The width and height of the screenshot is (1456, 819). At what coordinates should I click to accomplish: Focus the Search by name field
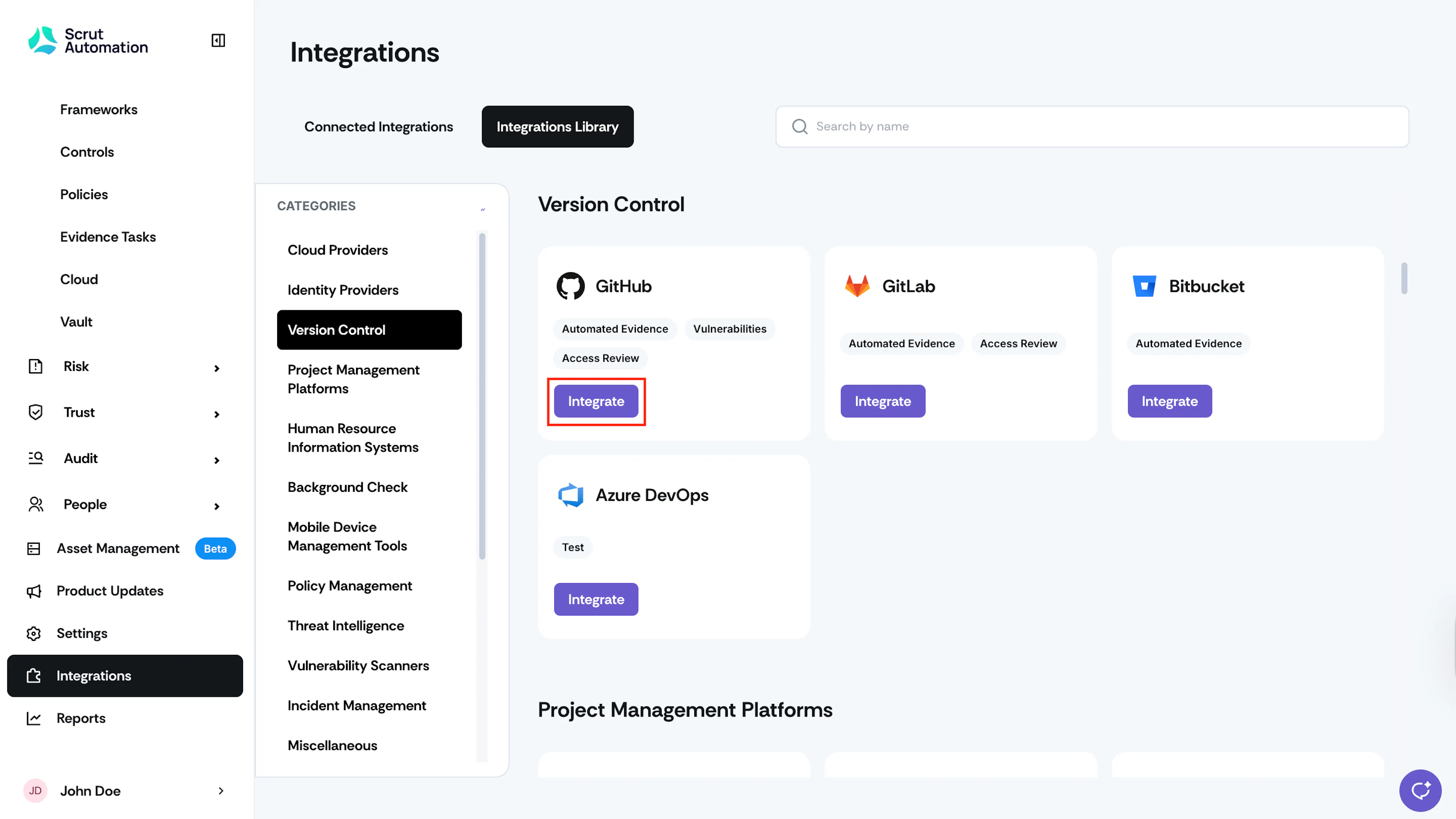point(1092,127)
